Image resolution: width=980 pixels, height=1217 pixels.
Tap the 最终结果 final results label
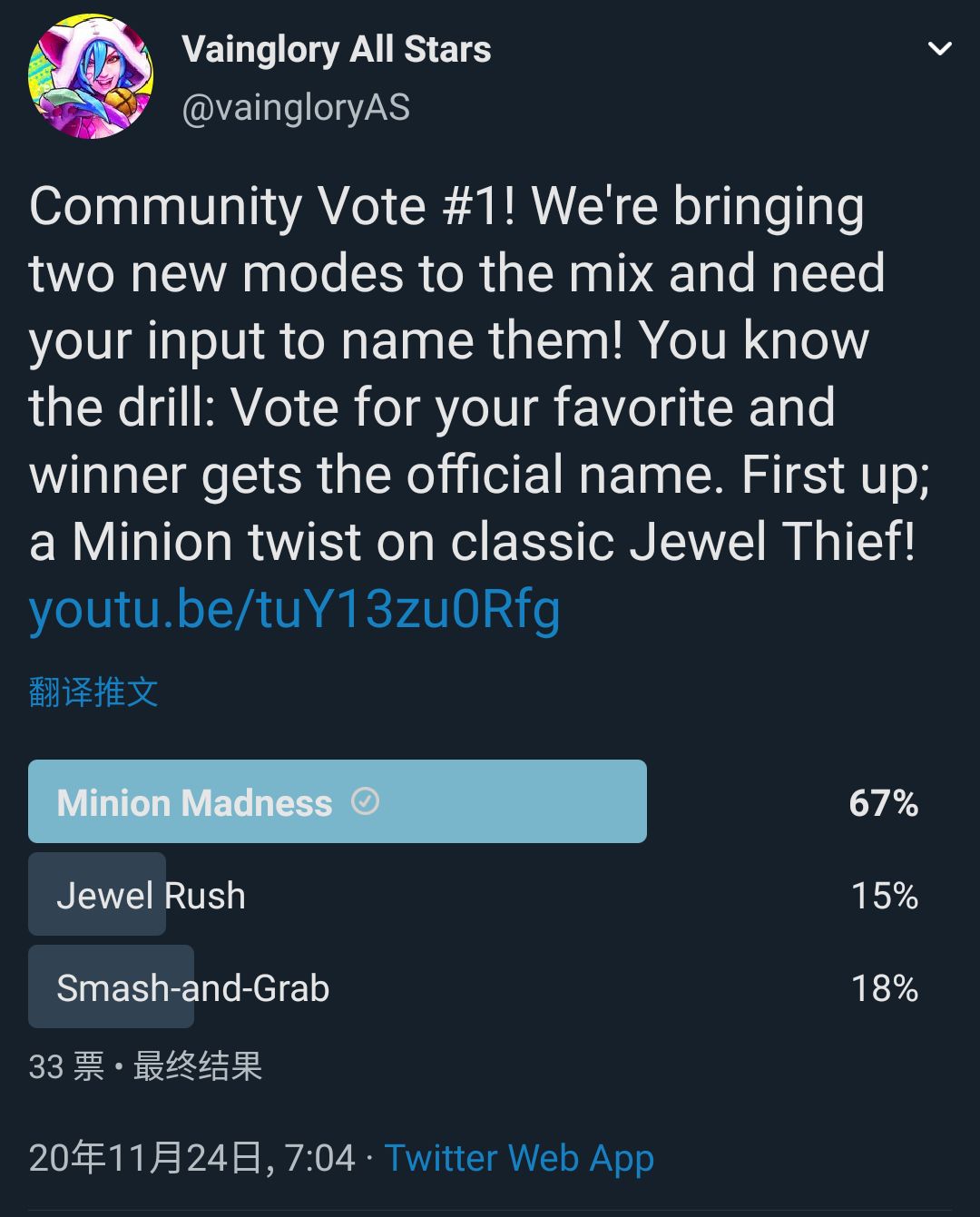click(x=198, y=1066)
